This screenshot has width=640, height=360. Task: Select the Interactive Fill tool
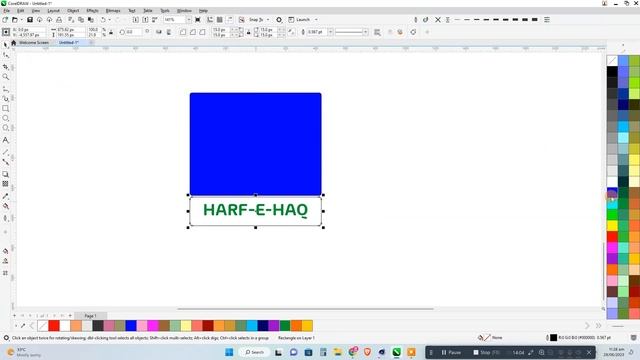[x=6, y=206]
